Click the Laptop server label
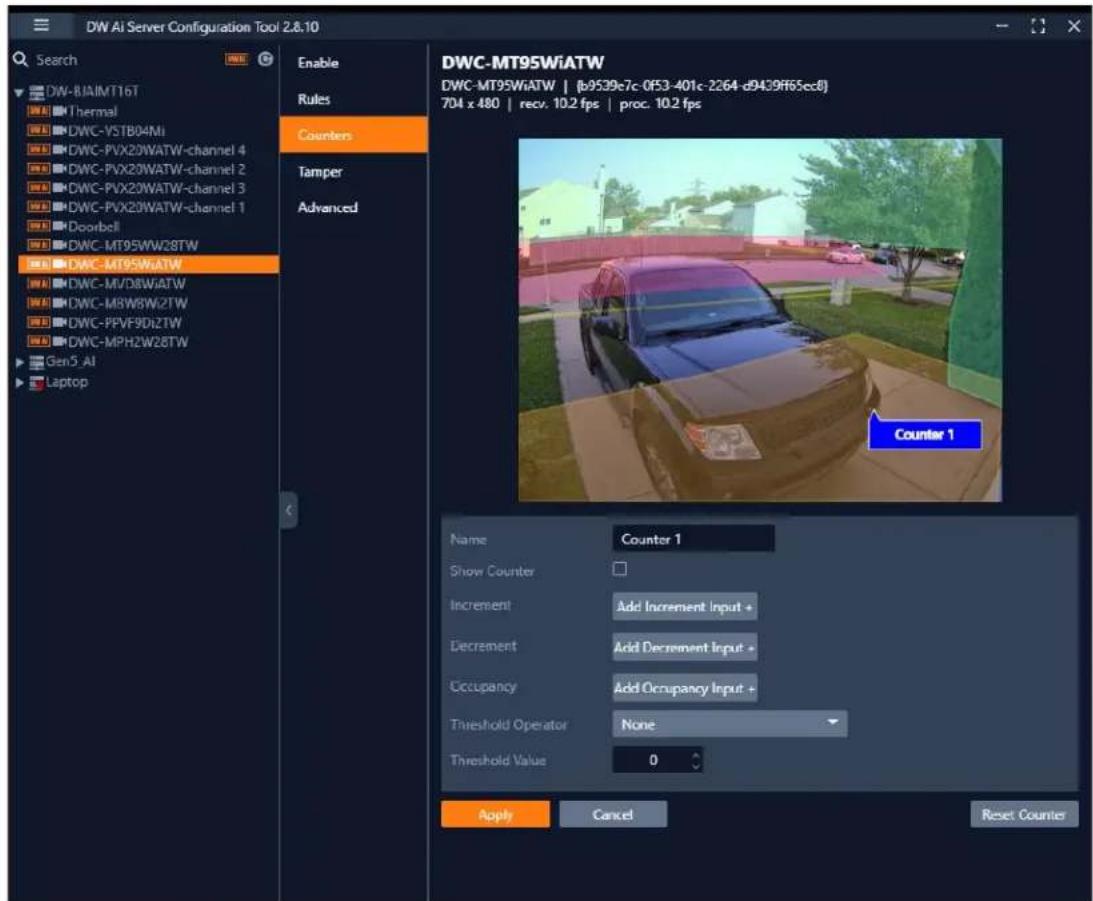The height and width of the screenshot is (901, 1093). click(67, 382)
